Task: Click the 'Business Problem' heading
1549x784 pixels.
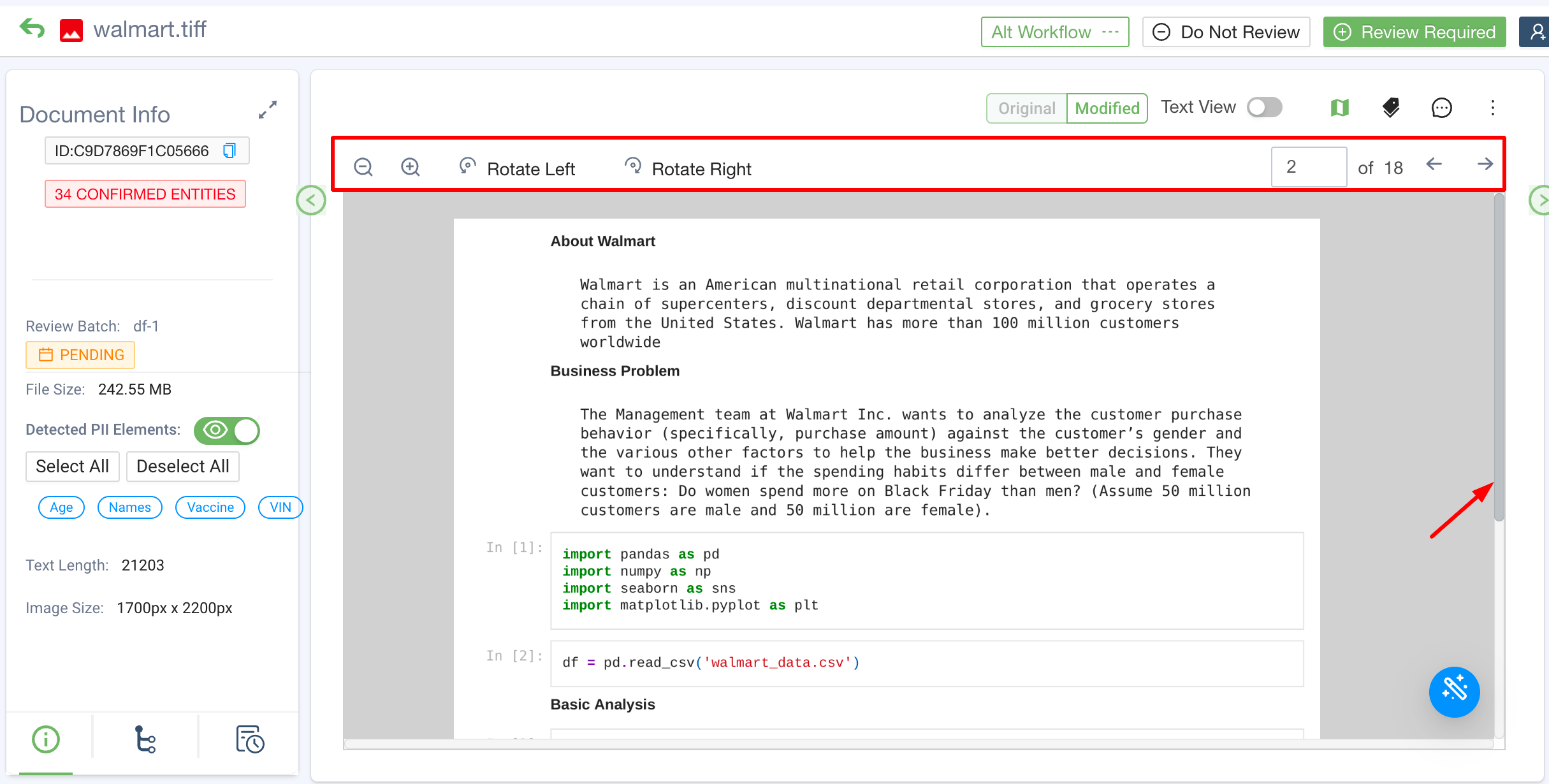Action: (x=615, y=371)
